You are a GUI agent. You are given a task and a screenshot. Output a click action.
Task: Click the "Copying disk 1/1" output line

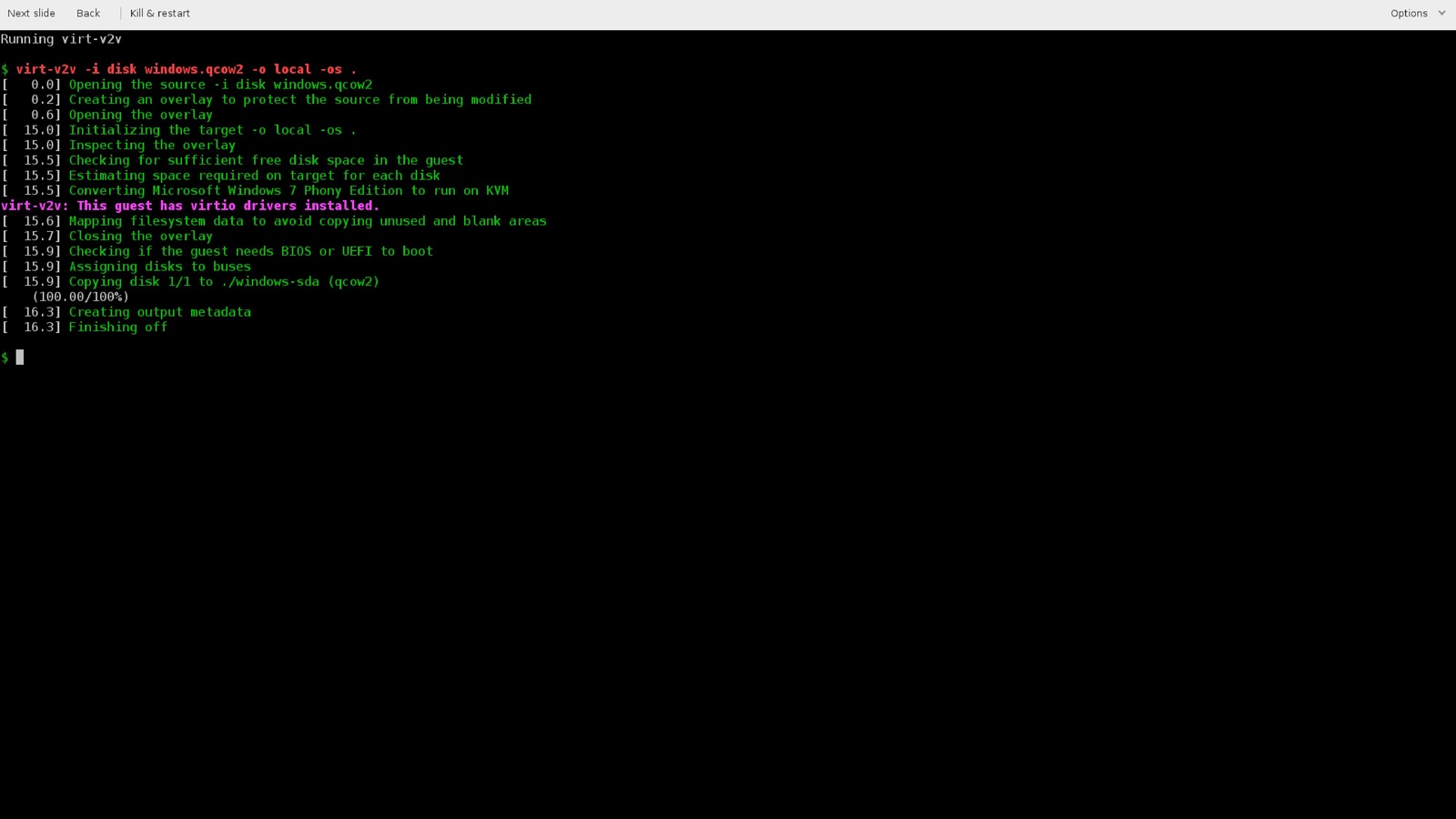[224, 282]
